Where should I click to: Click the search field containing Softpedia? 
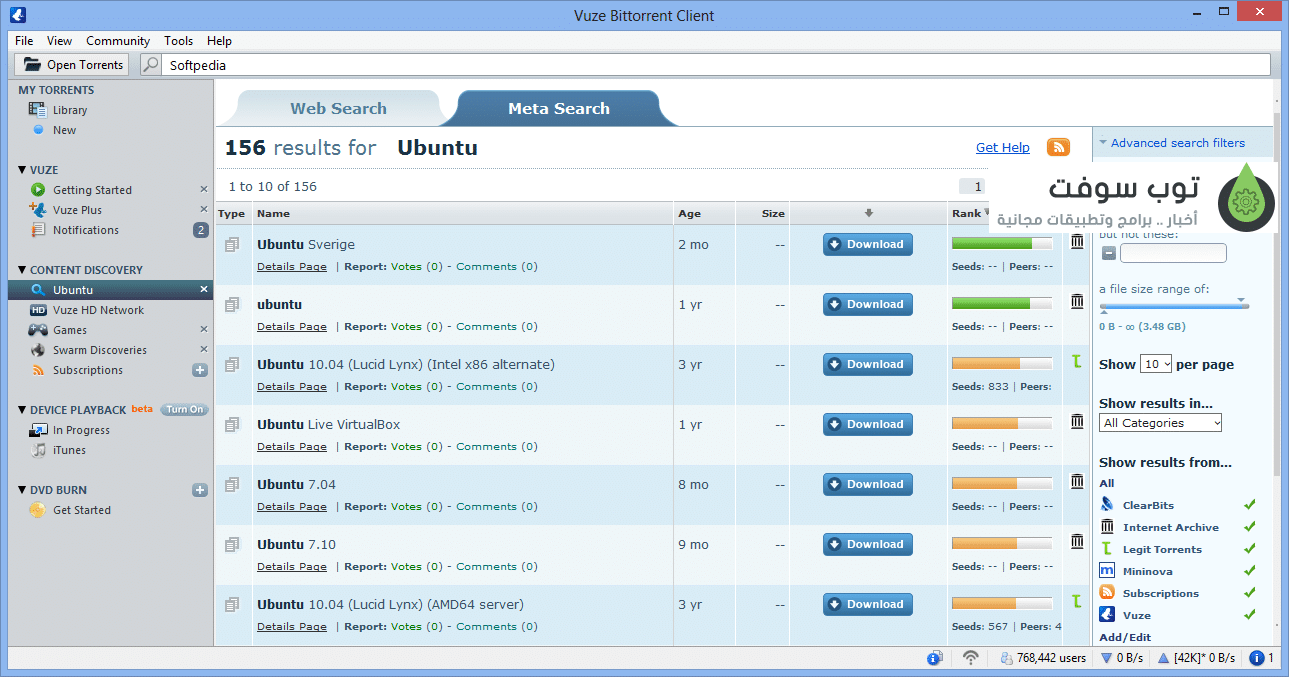click(718, 65)
